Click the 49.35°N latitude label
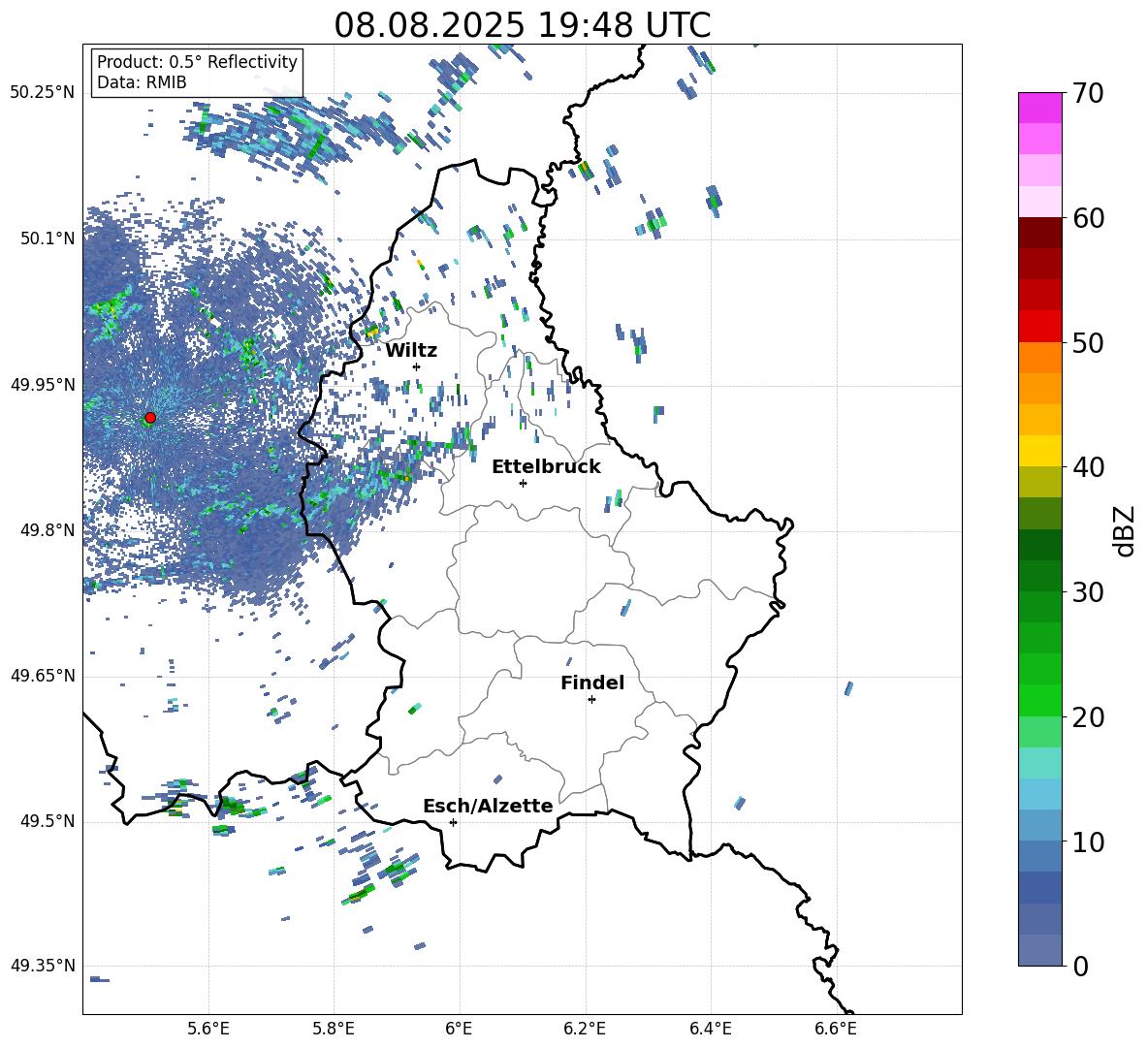Image resolution: width=1148 pixels, height=1048 pixels. coord(43,966)
